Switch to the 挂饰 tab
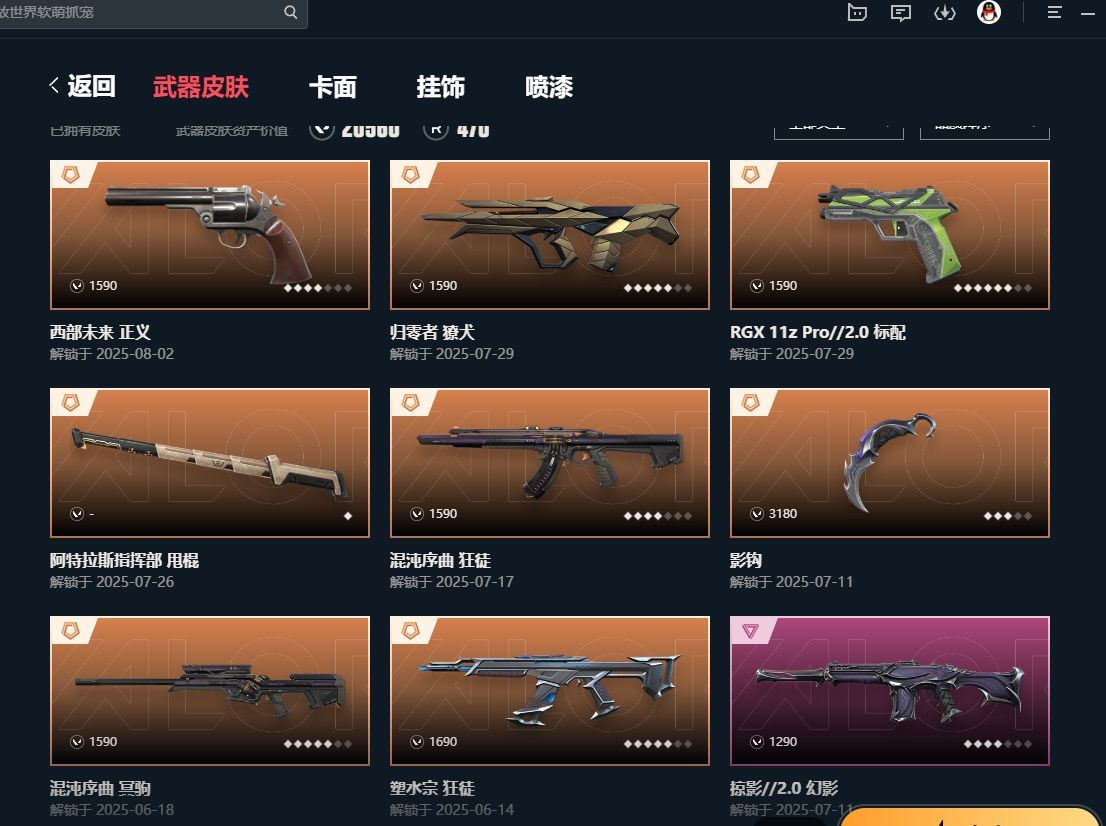Image resolution: width=1106 pixels, height=826 pixels. 440,87
